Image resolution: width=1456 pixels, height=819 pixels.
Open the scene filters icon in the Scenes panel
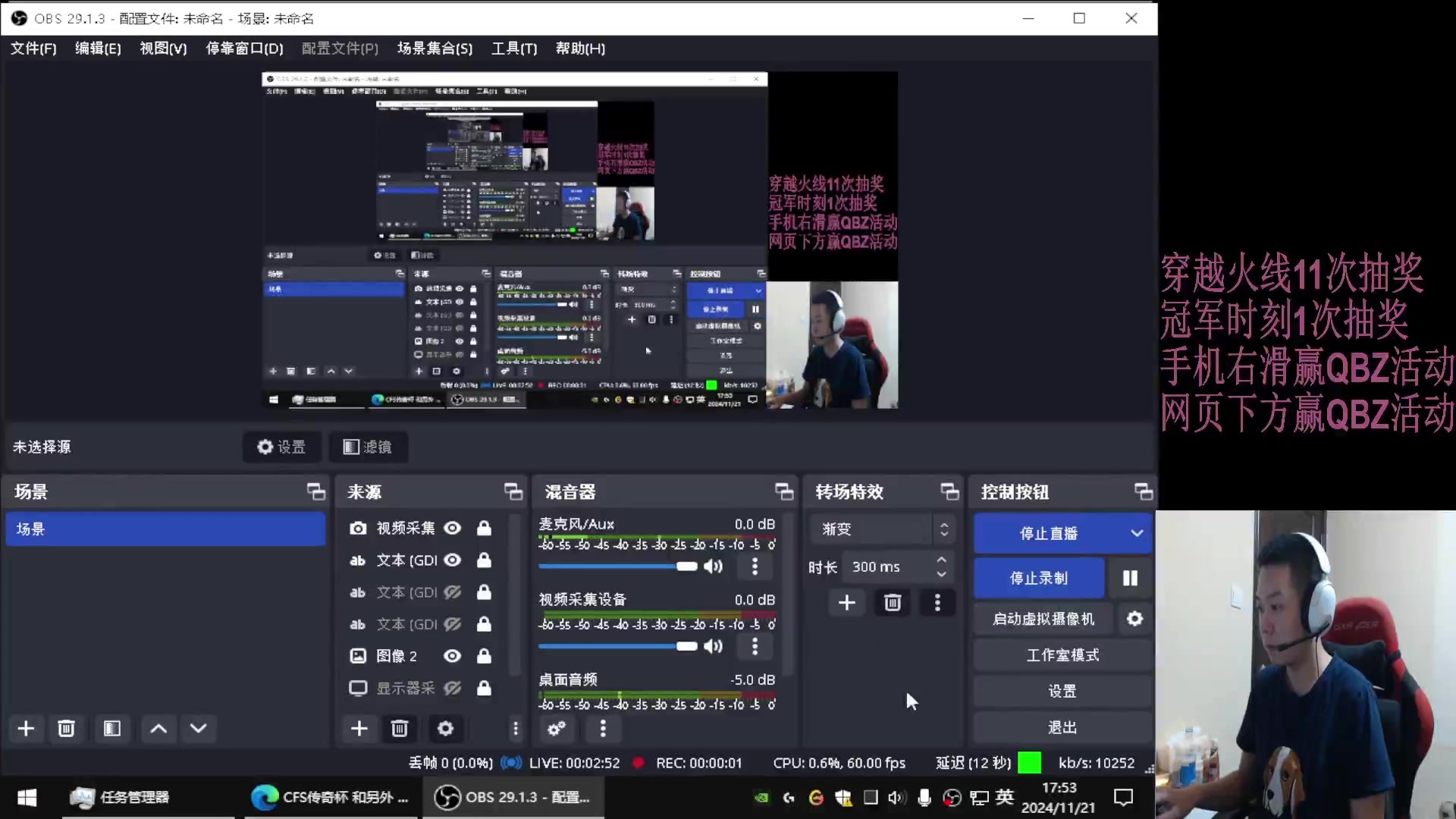pyautogui.click(x=112, y=729)
